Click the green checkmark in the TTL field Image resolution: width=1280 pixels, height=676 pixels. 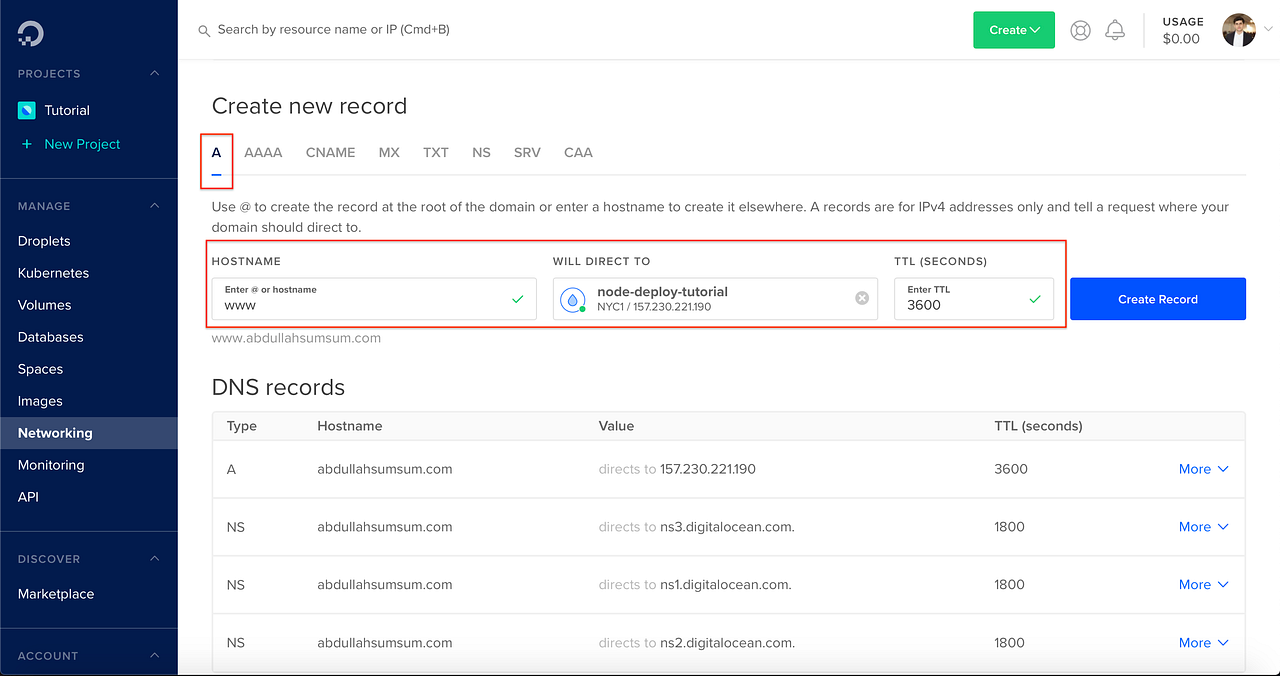tap(1036, 298)
